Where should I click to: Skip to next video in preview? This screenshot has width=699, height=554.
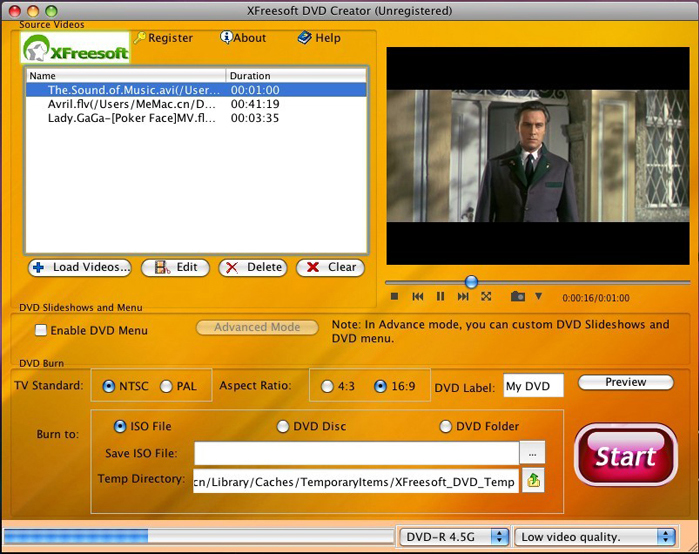pyautogui.click(x=463, y=297)
